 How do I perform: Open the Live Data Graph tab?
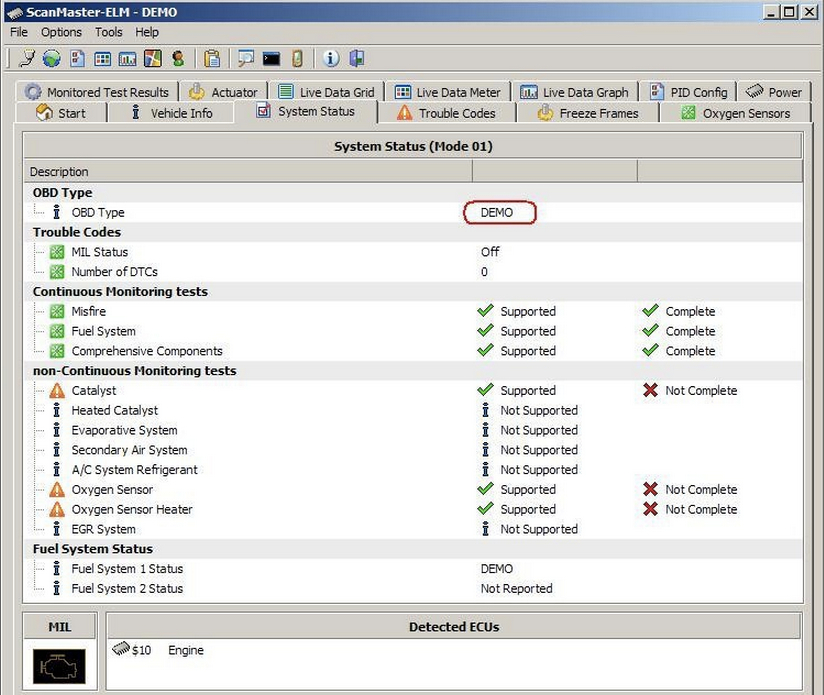coord(575,92)
